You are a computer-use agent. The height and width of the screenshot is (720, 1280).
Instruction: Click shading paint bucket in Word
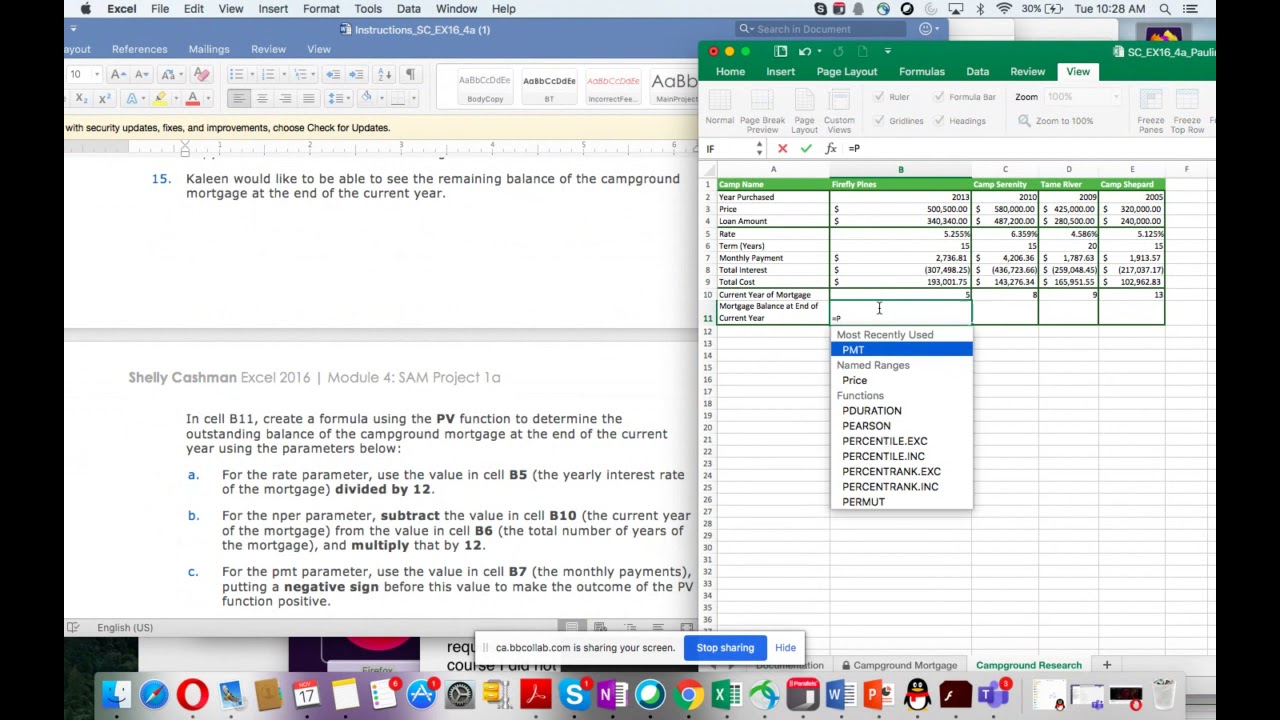[x=367, y=99]
